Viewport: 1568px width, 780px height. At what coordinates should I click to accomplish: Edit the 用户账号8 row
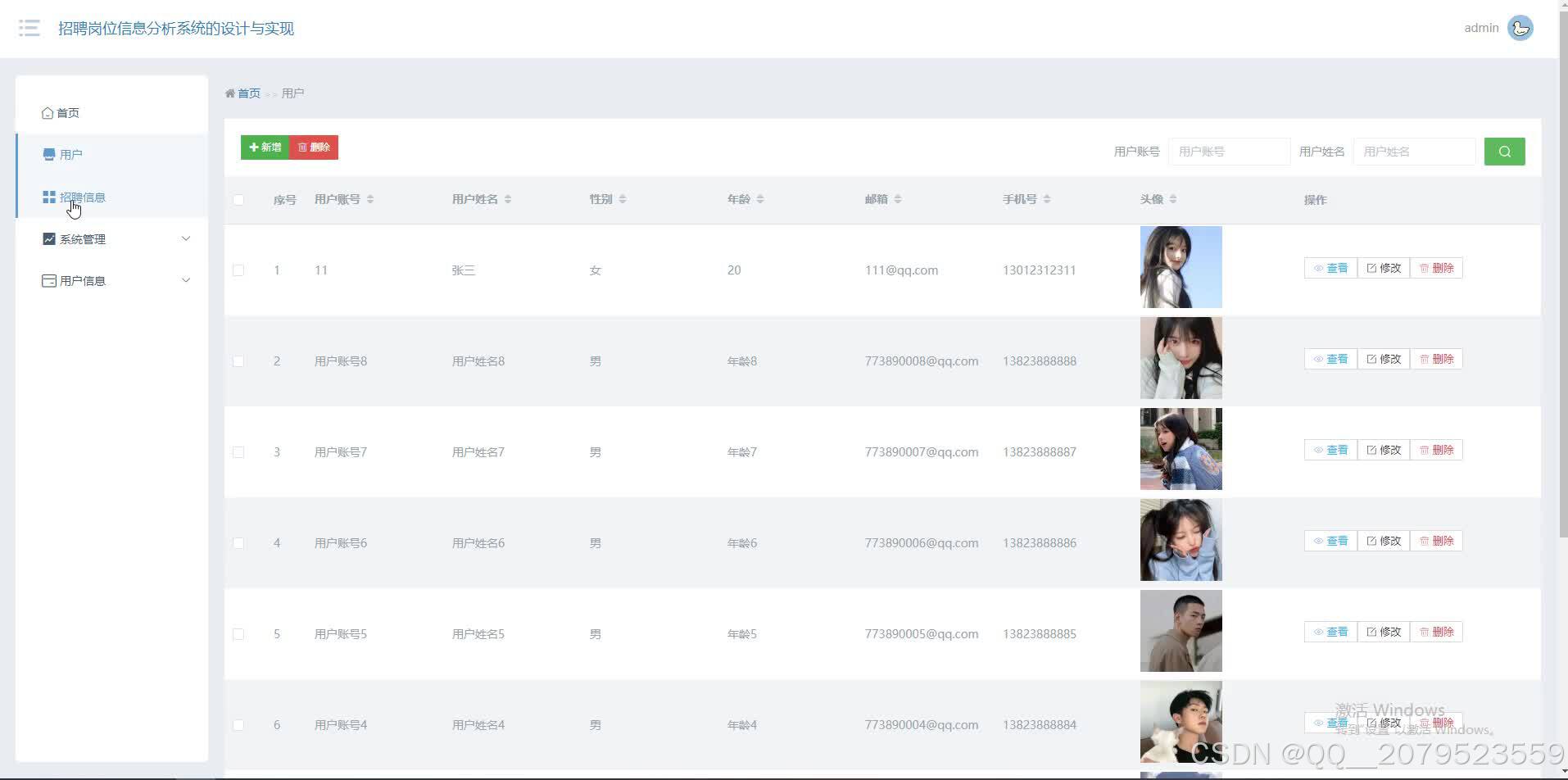pyautogui.click(x=1384, y=359)
